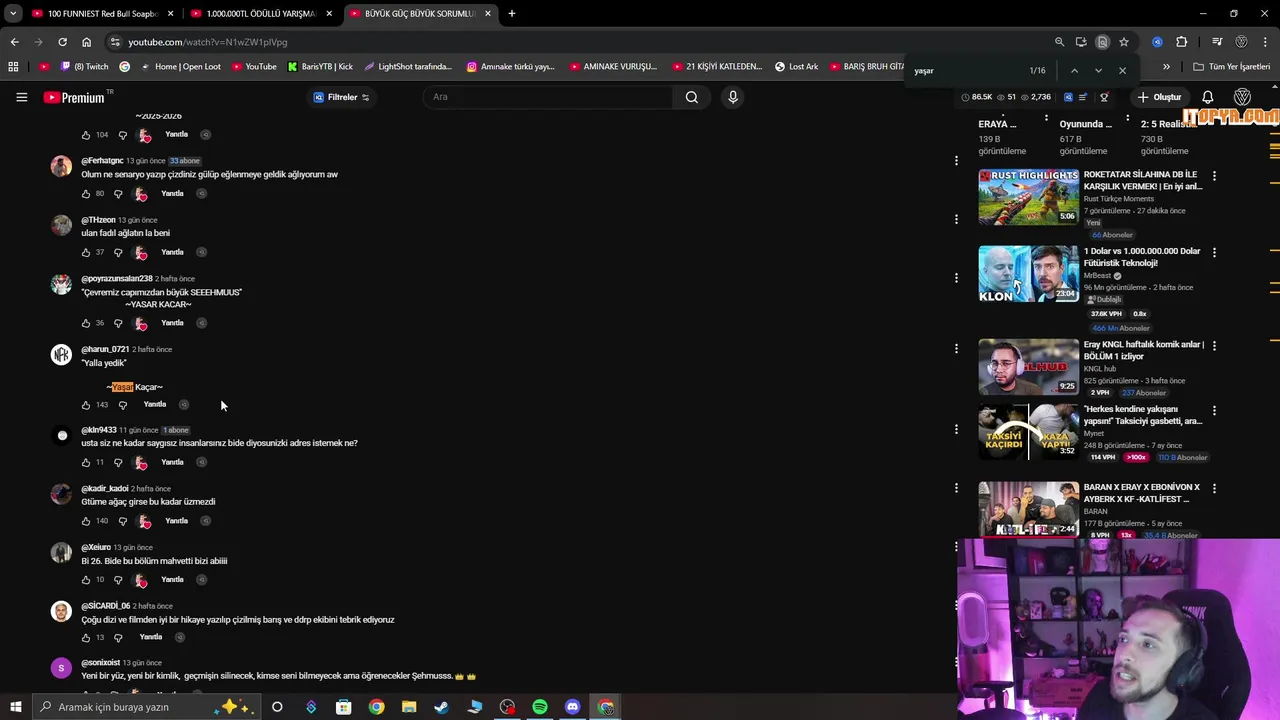Dislike the comment by @THzeon

pos(118,252)
